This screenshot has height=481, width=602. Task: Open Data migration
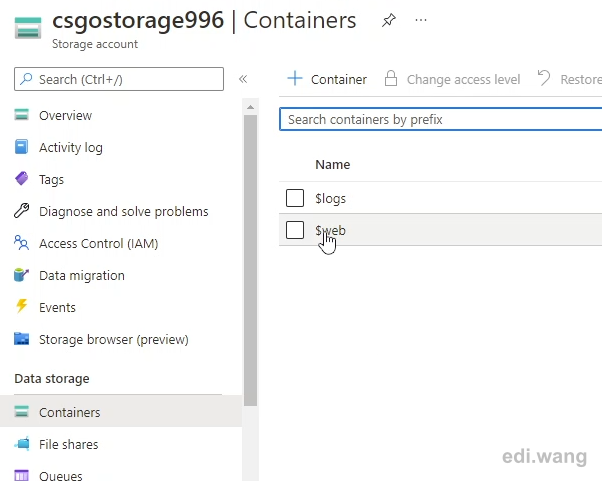(x=82, y=276)
